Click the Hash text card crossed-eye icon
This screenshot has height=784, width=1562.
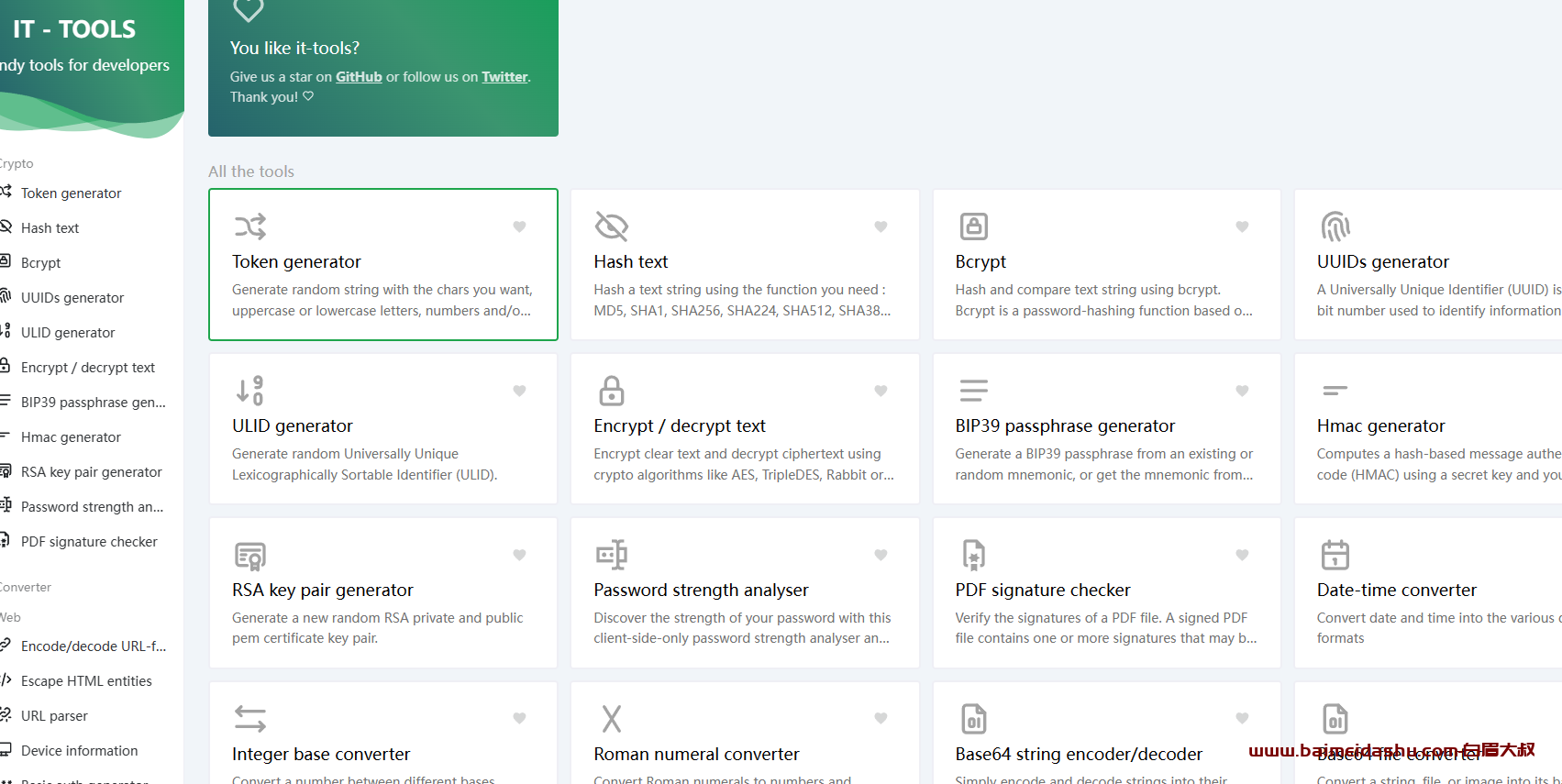(612, 226)
